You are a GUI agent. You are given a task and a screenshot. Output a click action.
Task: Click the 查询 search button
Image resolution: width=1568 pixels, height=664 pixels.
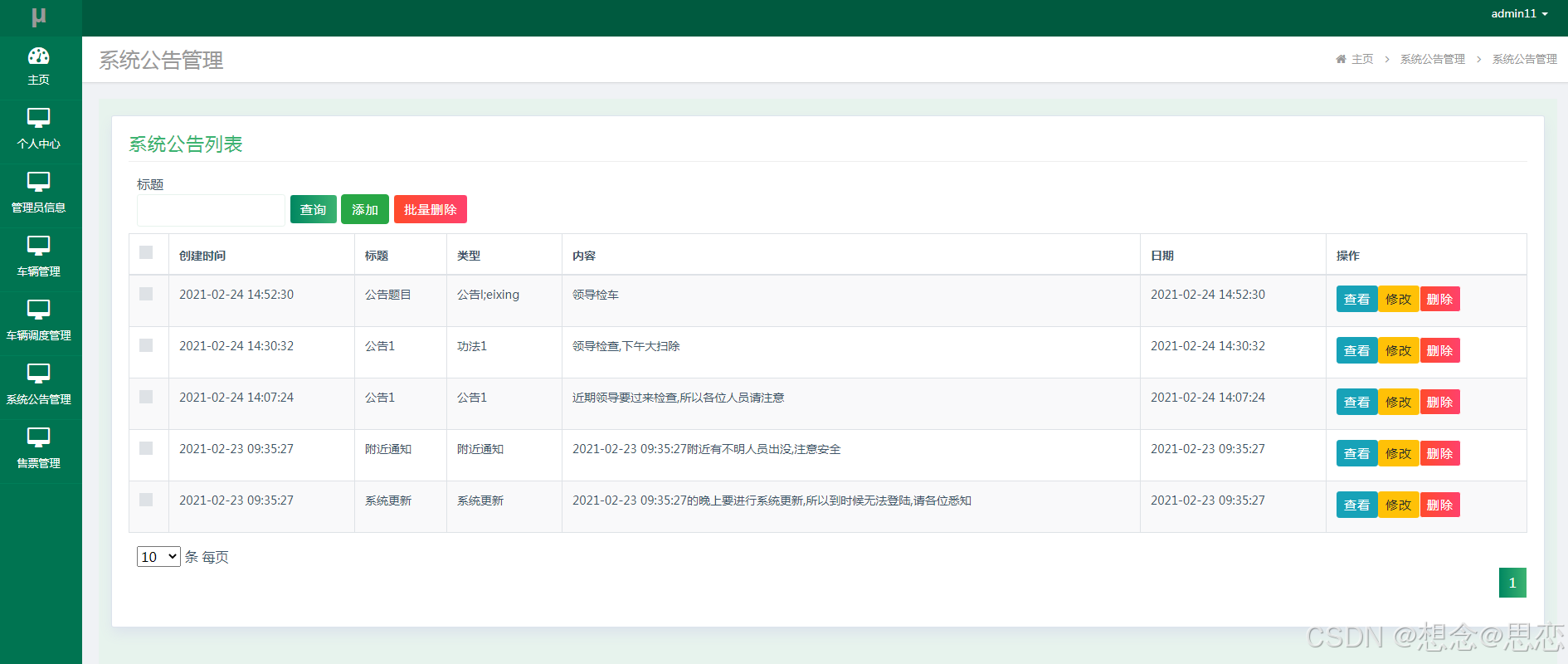314,209
